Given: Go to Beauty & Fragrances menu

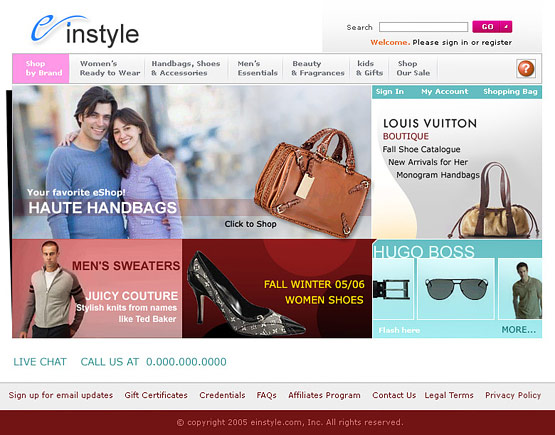Looking at the screenshot, I should point(317,68).
